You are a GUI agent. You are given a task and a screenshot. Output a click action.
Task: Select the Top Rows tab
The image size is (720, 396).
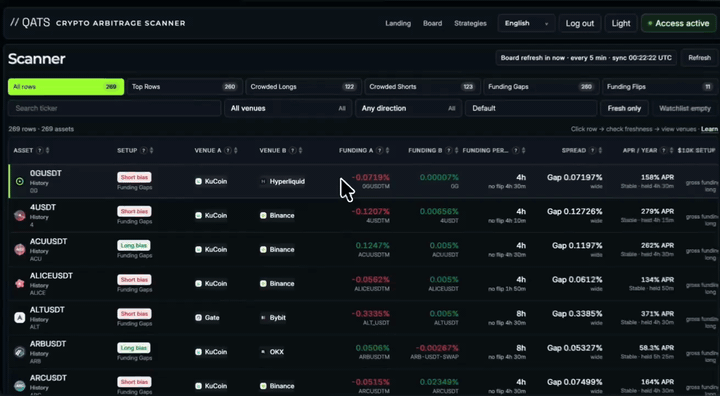point(184,87)
